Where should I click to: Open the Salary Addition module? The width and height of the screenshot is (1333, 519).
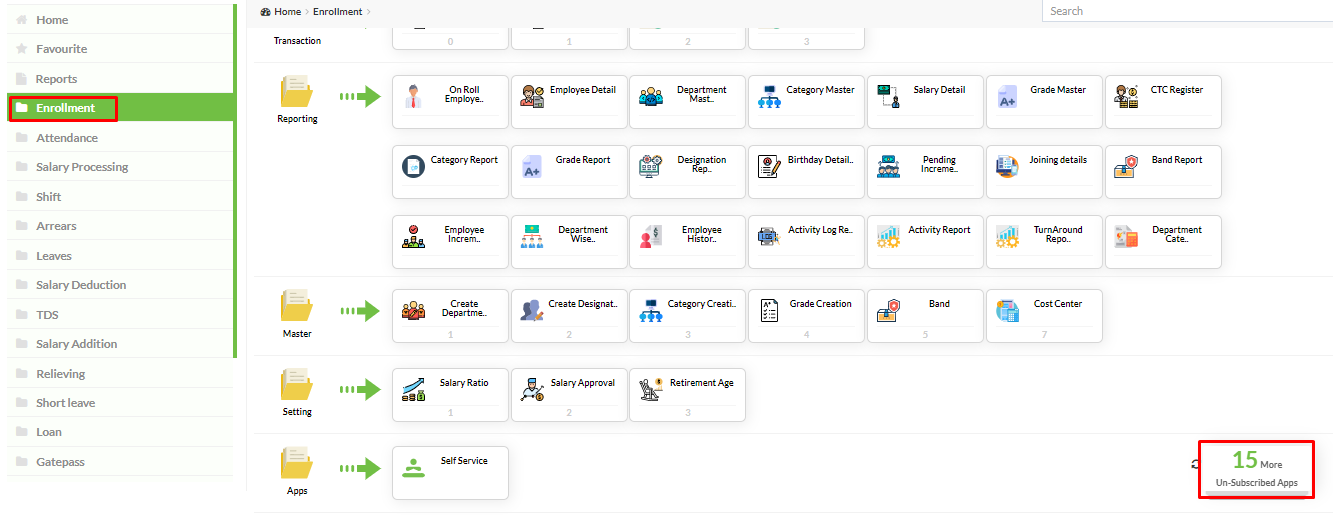tap(121, 344)
